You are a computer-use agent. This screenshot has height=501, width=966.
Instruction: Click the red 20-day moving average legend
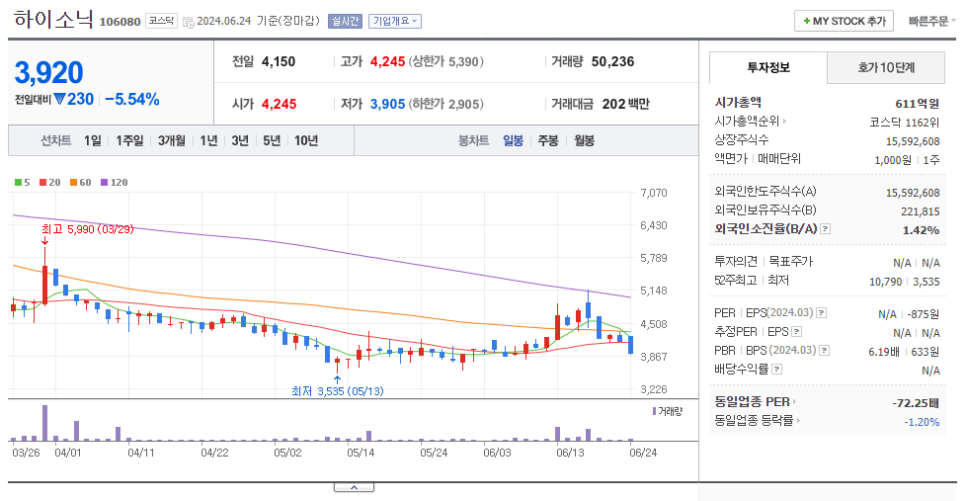[x=50, y=182]
